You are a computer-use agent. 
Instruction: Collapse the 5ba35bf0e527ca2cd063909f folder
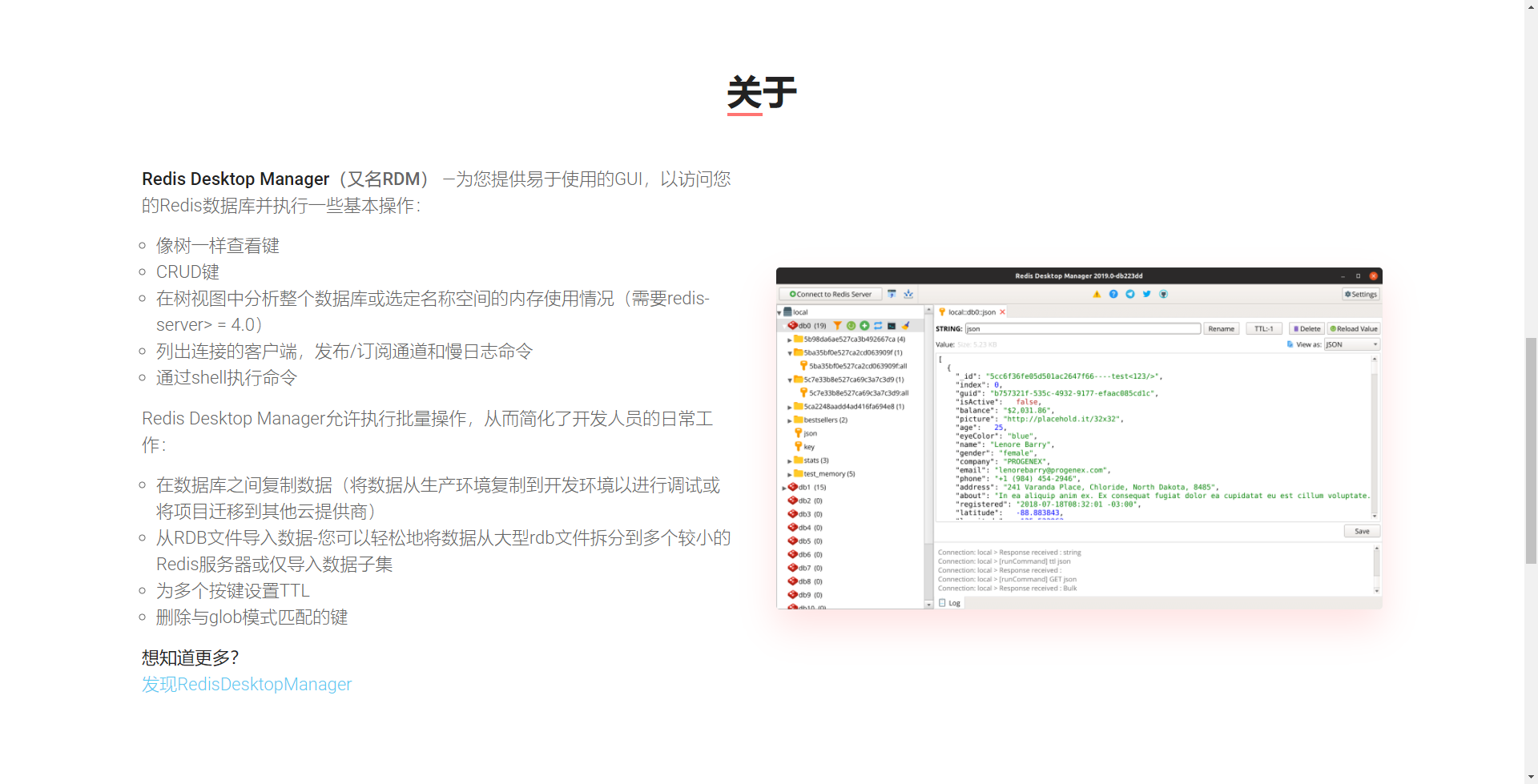point(789,353)
